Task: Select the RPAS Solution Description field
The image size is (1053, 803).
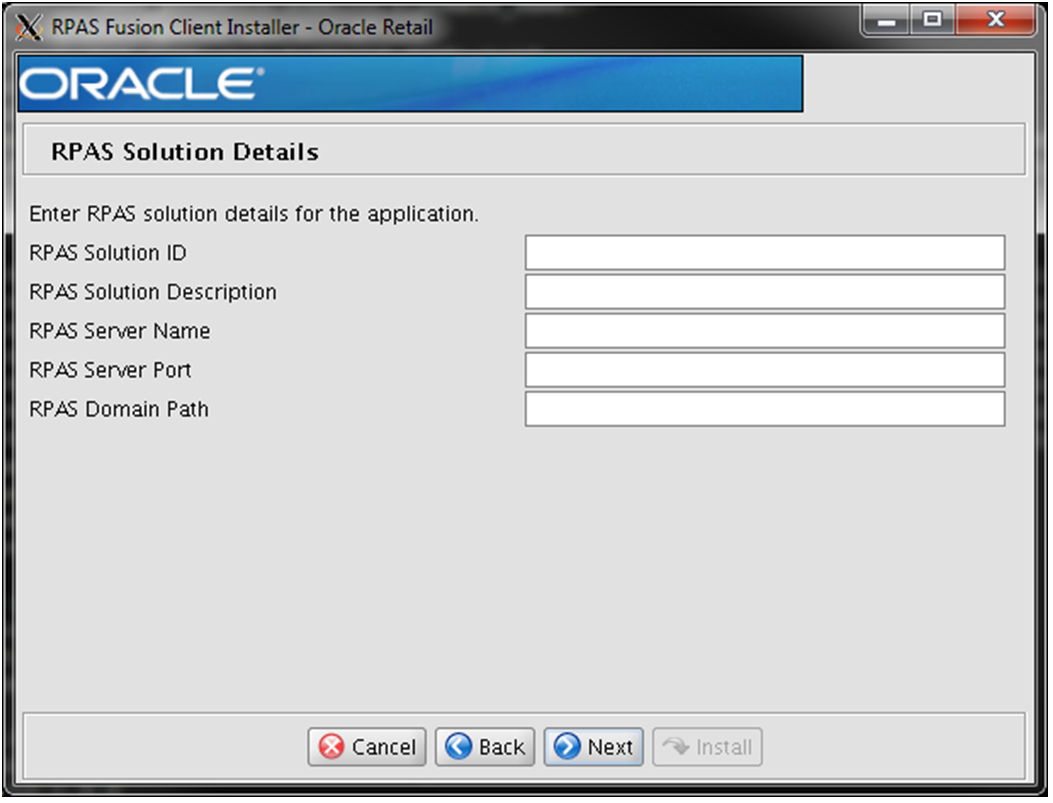Action: [765, 291]
